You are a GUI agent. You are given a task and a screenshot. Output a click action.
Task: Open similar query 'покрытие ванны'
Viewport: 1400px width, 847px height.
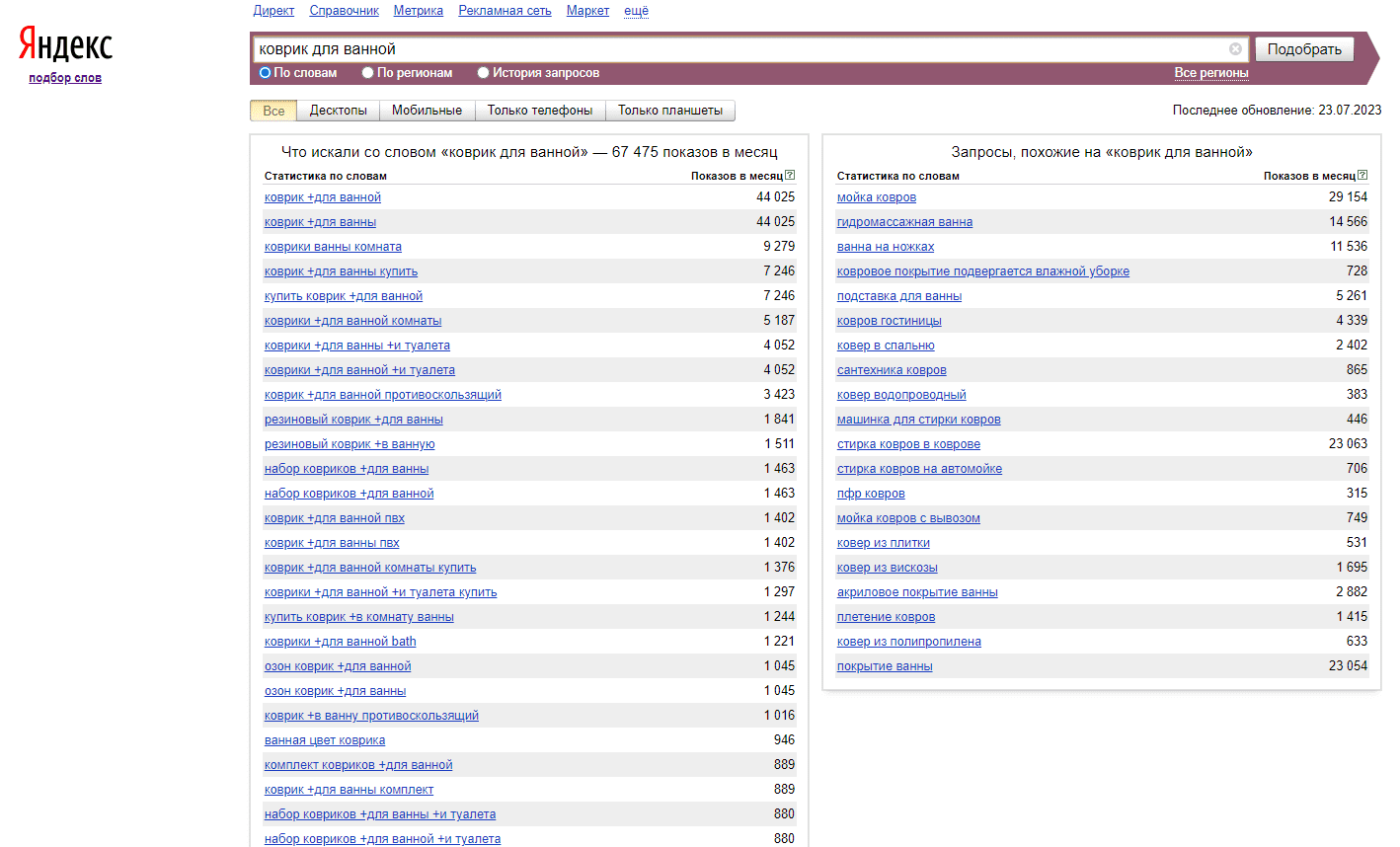tap(885, 666)
